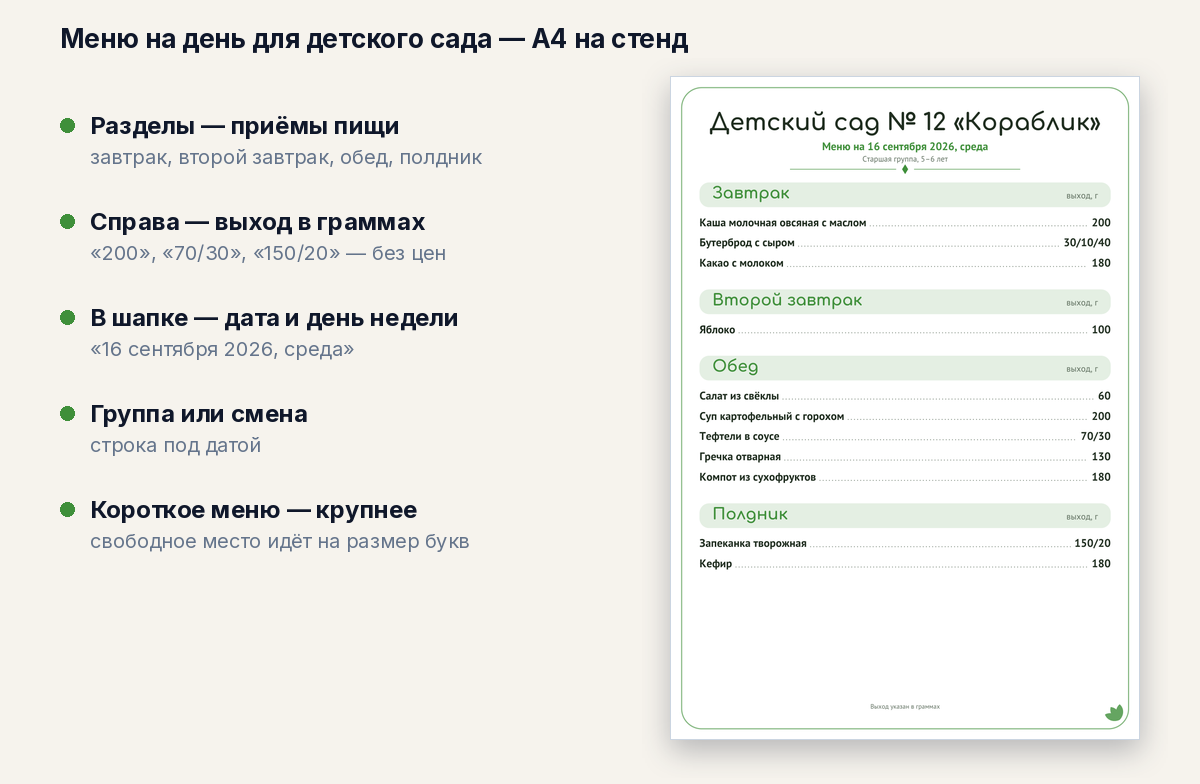Click the line "свободное место идёт на размер букв"
1200x784 pixels.
tap(280, 541)
